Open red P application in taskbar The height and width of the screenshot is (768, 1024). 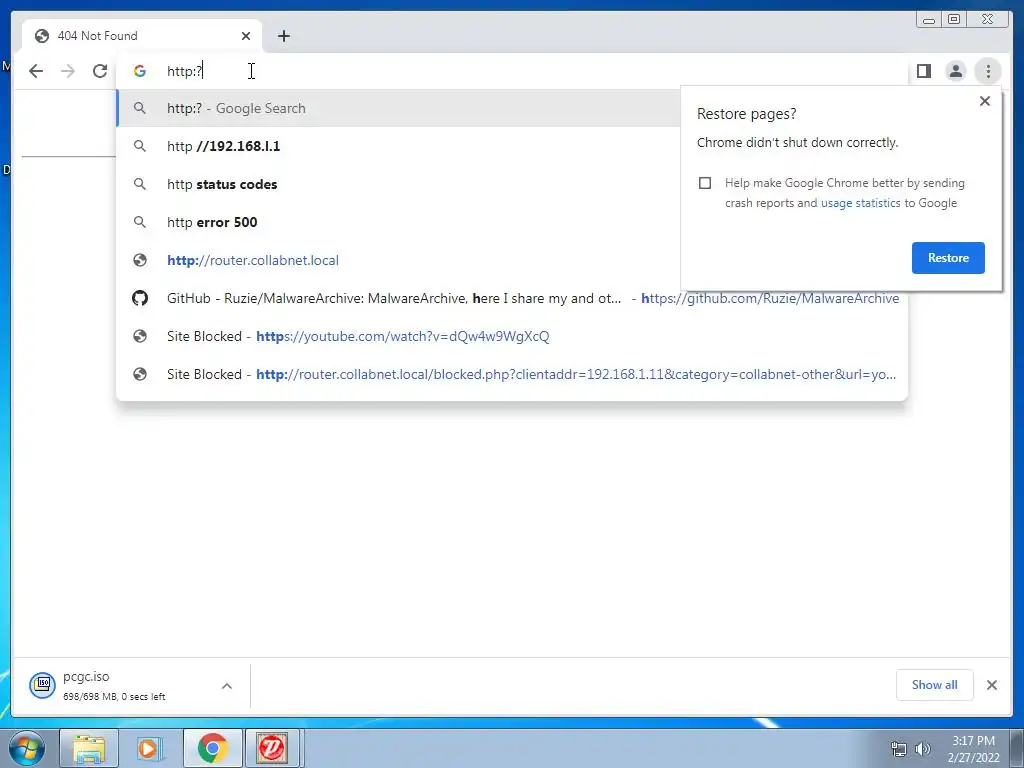pyautogui.click(x=272, y=748)
